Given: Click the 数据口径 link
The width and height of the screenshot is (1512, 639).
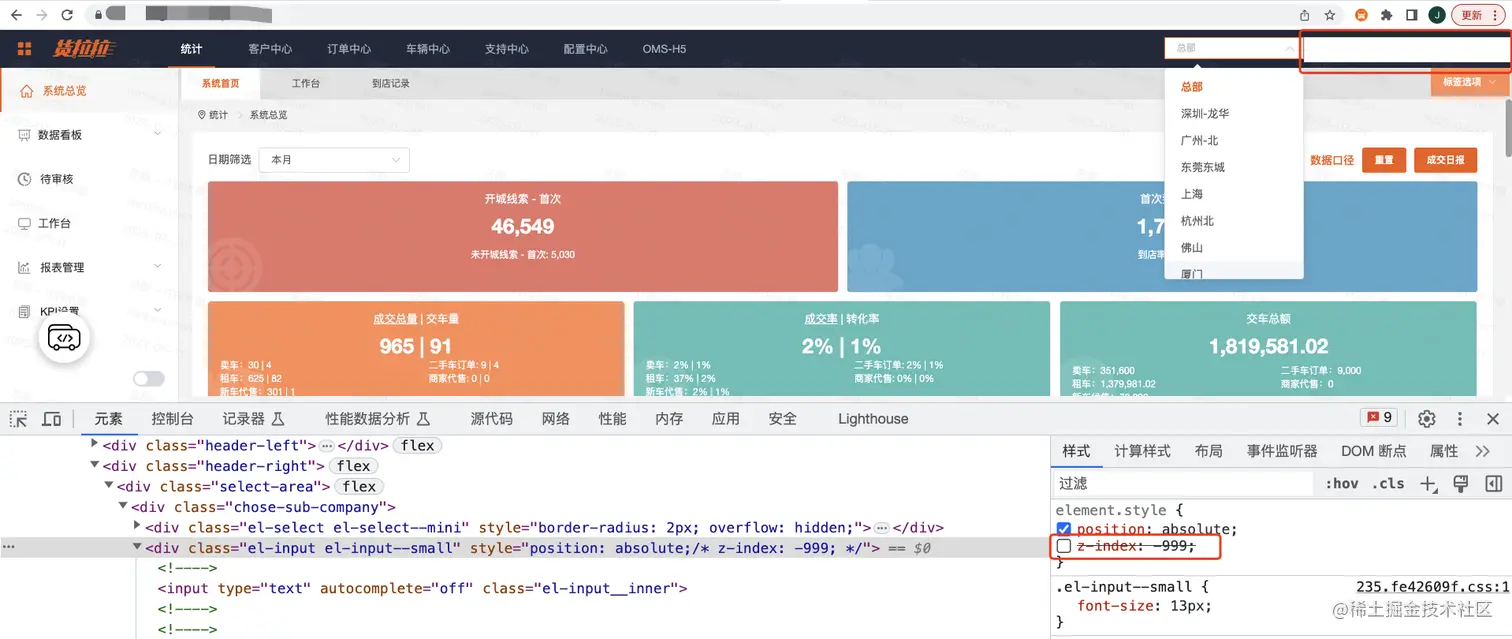Looking at the screenshot, I should coord(1331,160).
